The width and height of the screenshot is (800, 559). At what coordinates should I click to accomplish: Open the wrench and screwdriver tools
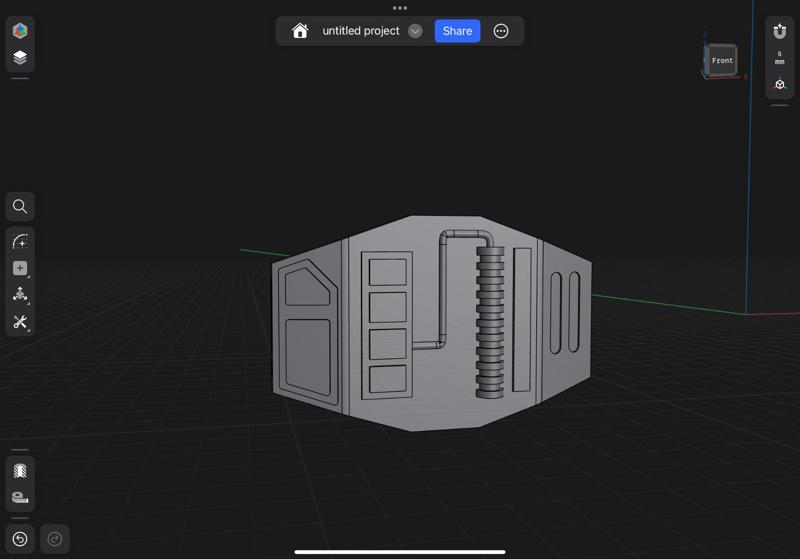[x=20, y=322]
